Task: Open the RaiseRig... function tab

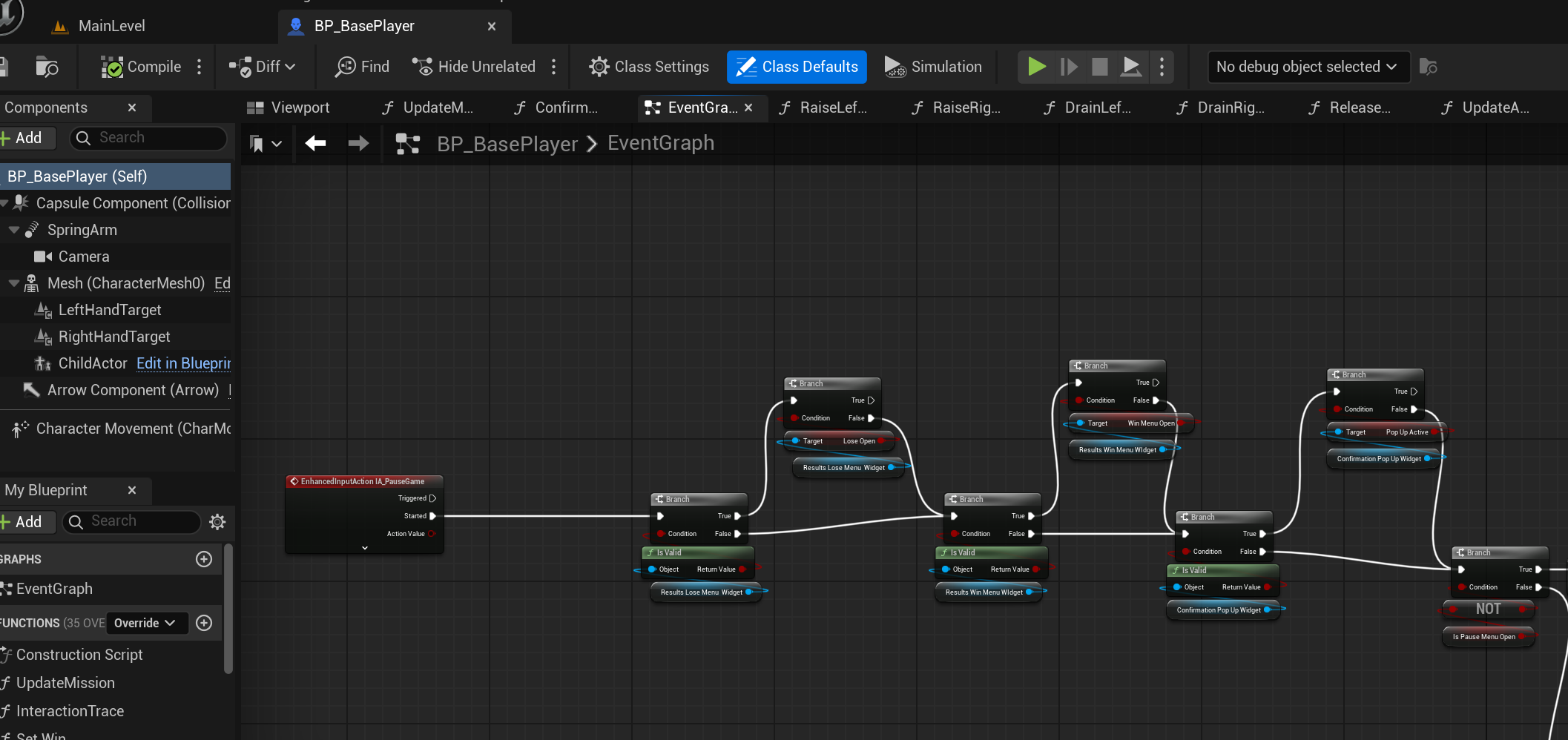Action: point(957,108)
